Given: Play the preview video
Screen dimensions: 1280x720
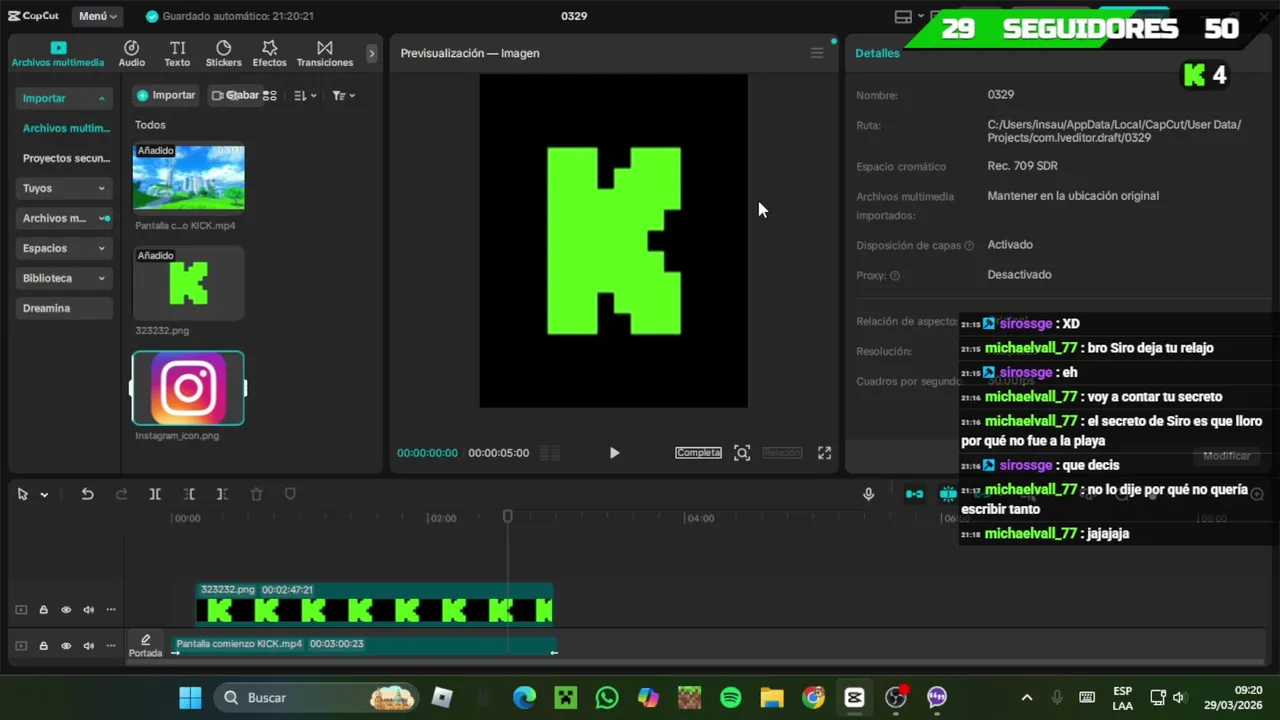Looking at the screenshot, I should 614,453.
